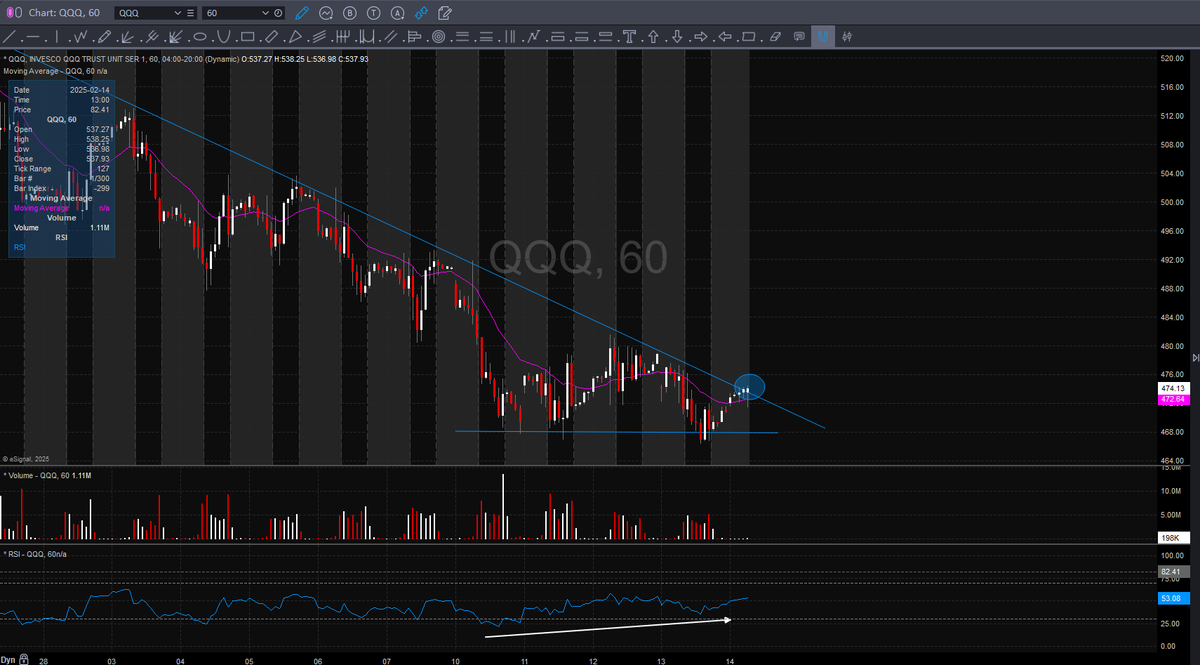Select the regression channel zigzag tool
Screen dimensions: 1200x665
[x=534, y=37]
